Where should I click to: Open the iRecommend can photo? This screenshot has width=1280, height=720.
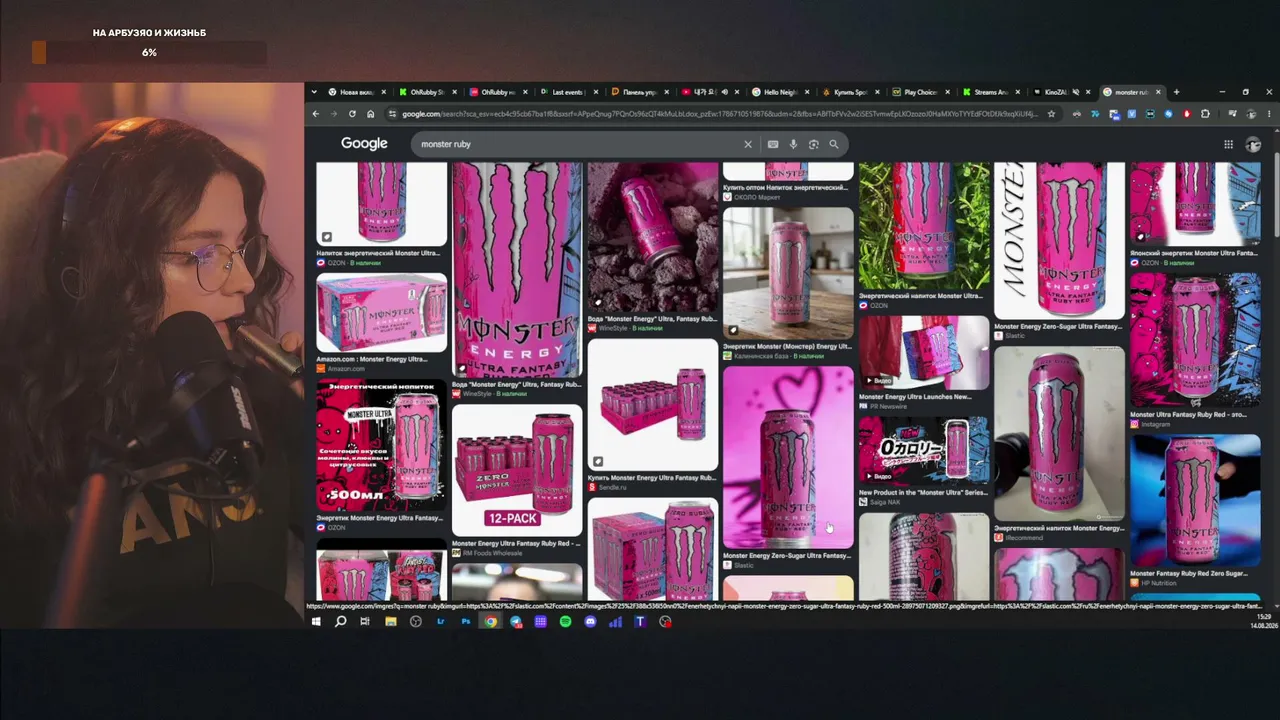(1059, 434)
